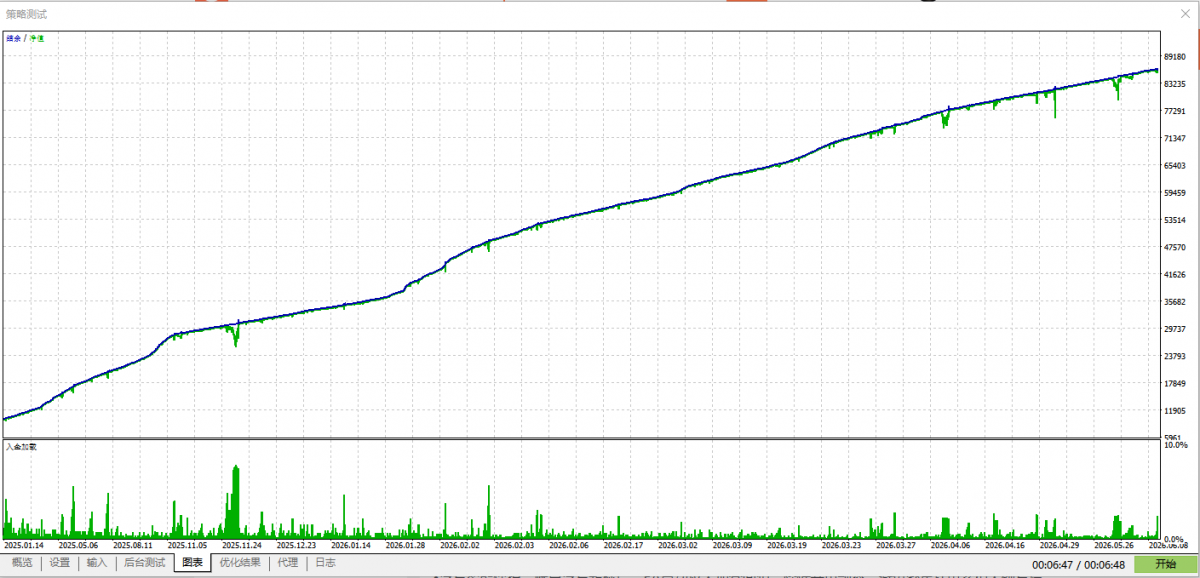Click the 2025.11.05 date label
This screenshot has height=578, width=1200.
[186, 546]
